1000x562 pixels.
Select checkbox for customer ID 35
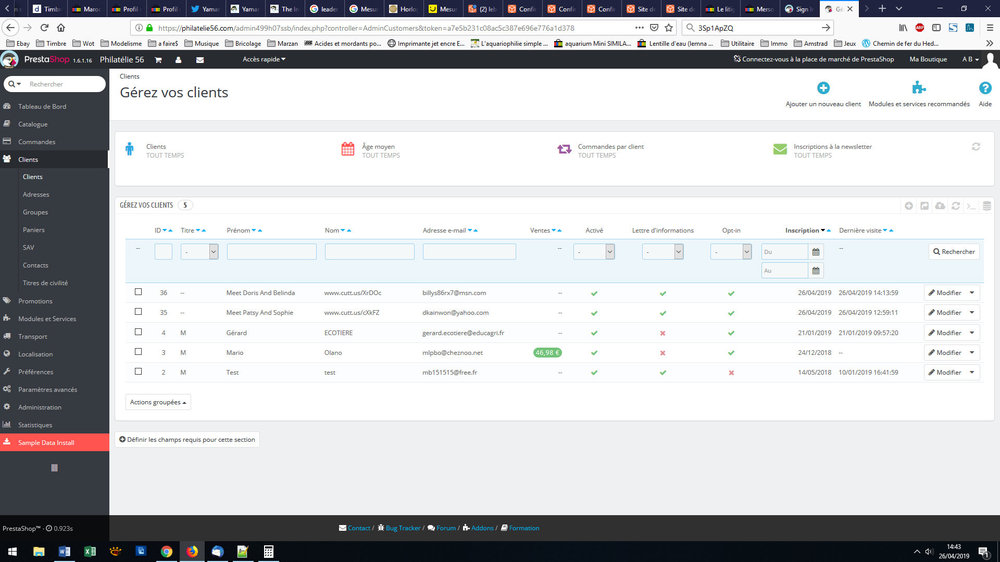click(138, 312)
